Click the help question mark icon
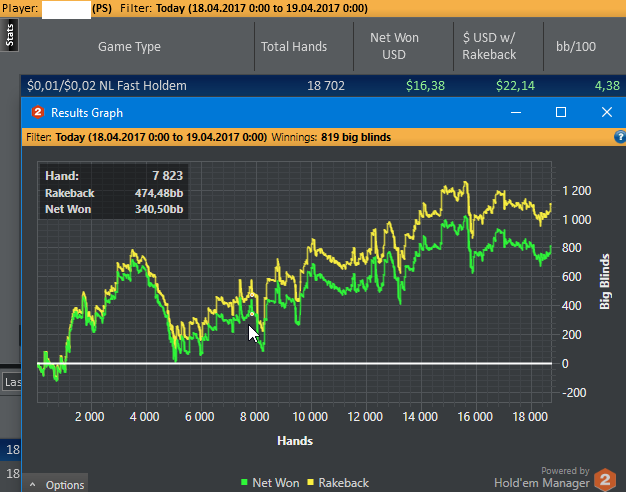Viewport: 626px width, 492px height. [x=620, y=137]
